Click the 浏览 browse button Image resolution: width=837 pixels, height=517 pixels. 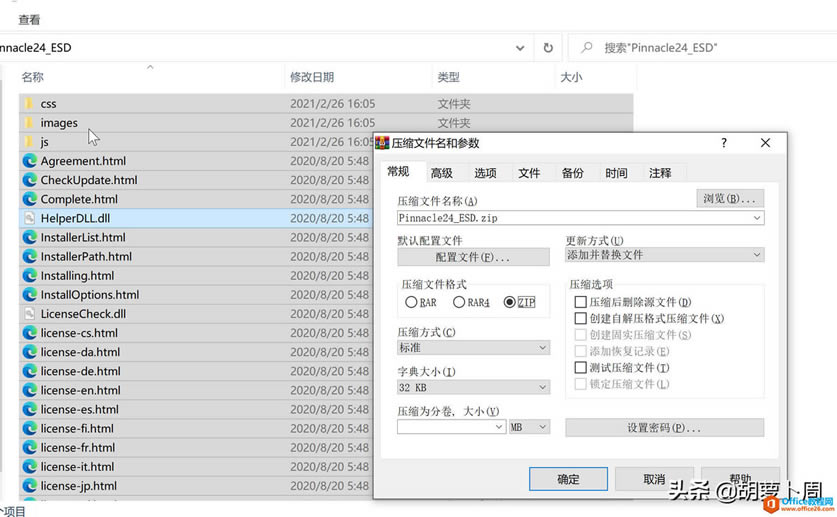(730, 198)
